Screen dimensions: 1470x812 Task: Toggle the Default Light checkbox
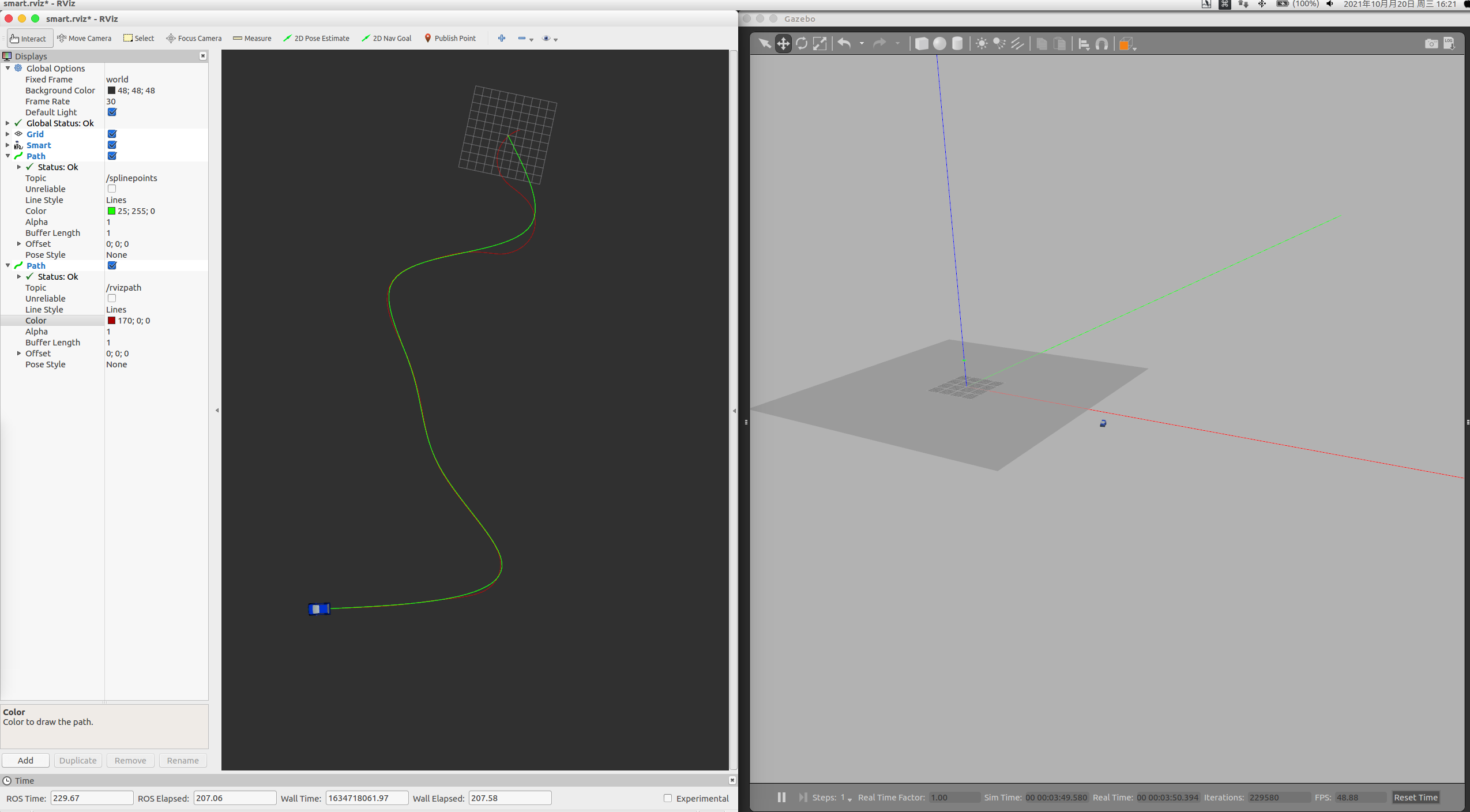tap(112, 112)
